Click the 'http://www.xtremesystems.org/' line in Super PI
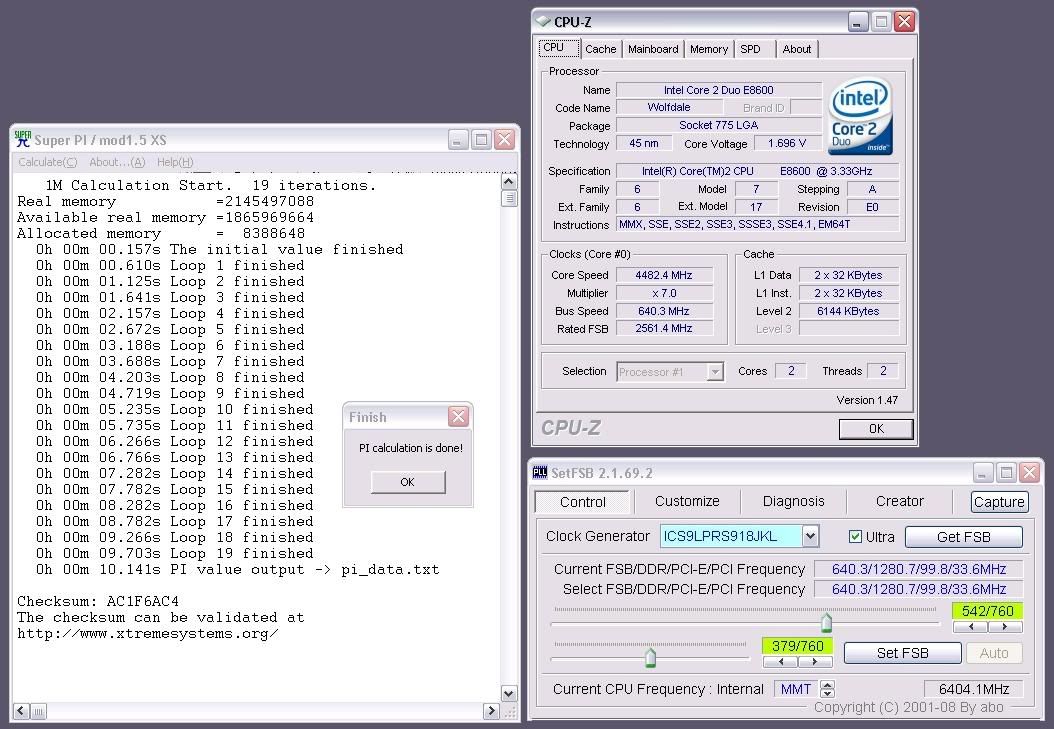Image resolution: width=1054 pixels, height=729 pixels. 148,633
